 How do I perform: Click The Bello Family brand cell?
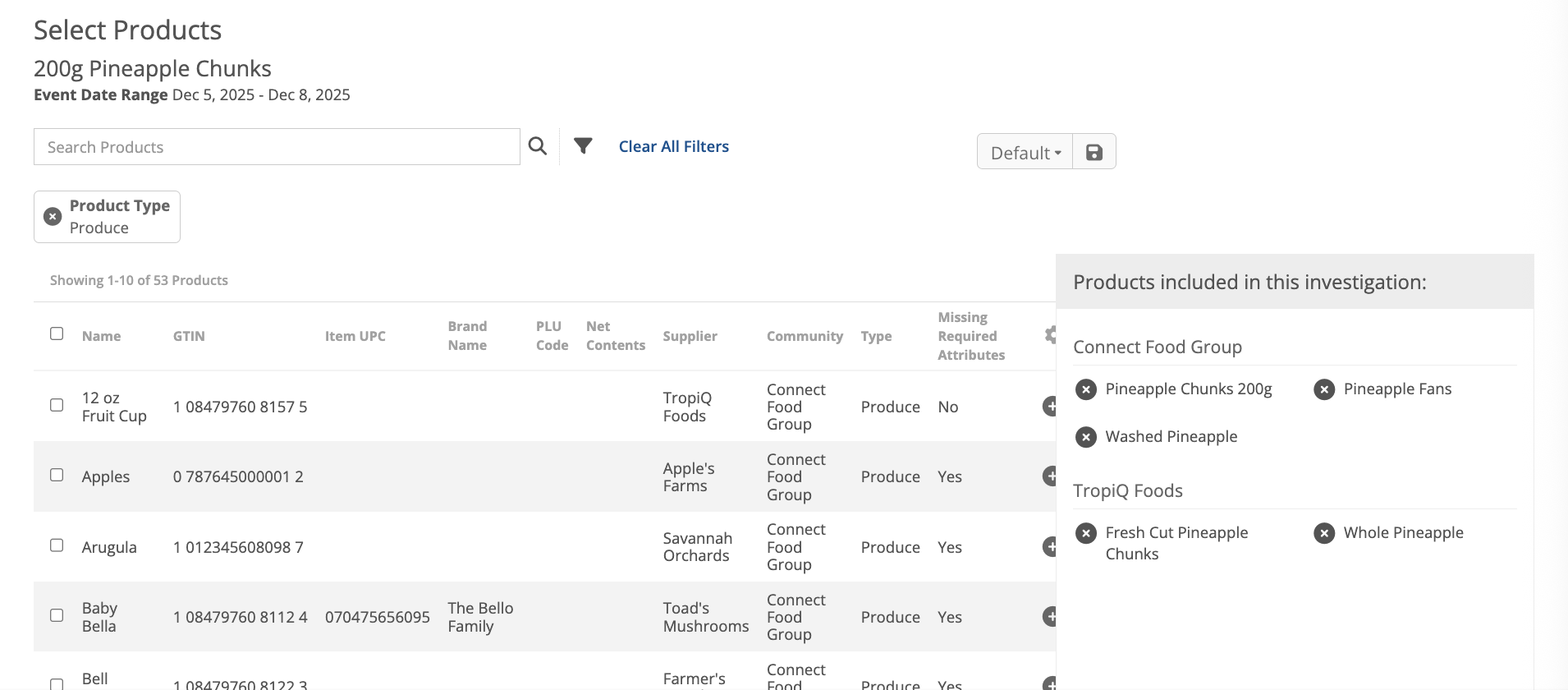[480, 617]
